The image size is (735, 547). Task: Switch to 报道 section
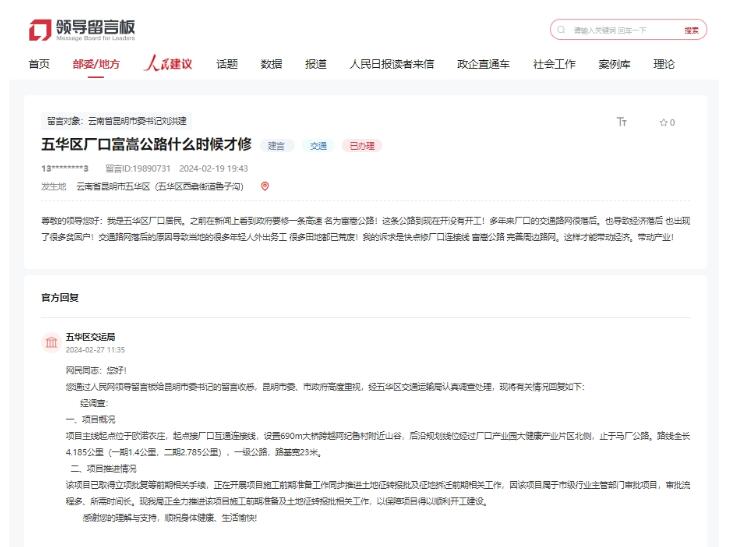point(315,64)
